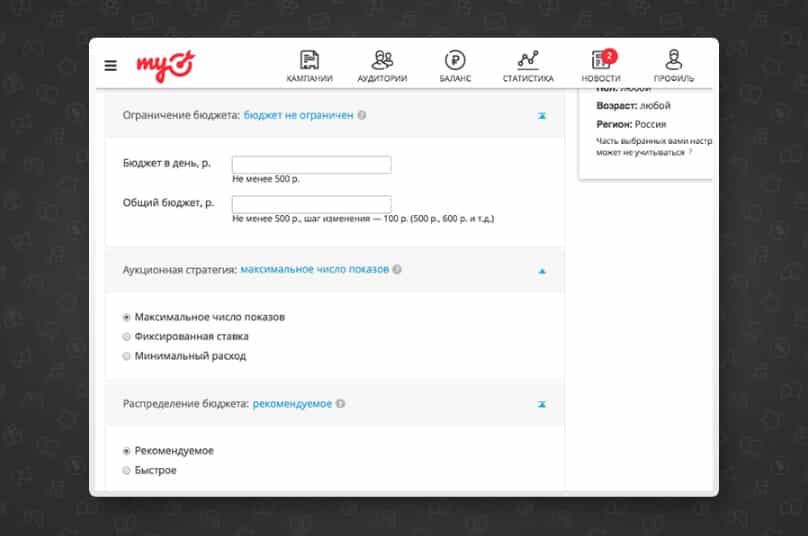This screenshot has width=808, height=536.
Task: Collapse the Распределение бюджета section
Action: [x=542, y=405]
